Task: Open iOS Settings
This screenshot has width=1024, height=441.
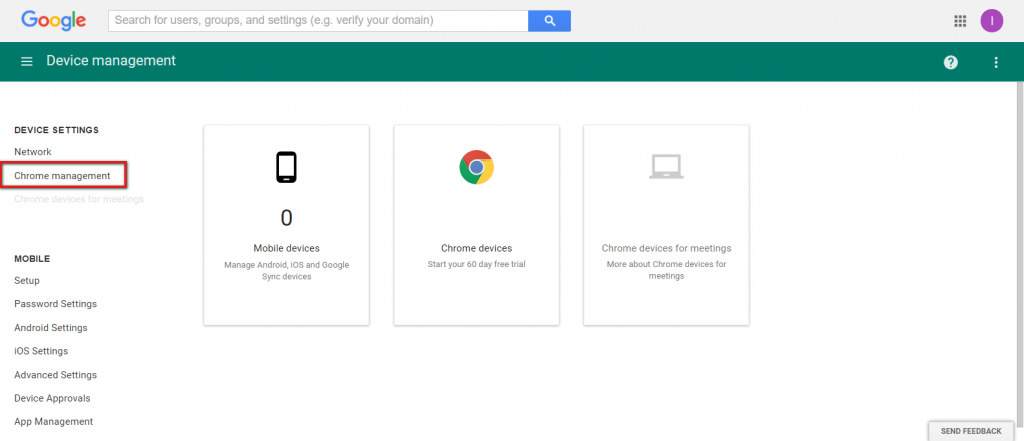Action: 41,351
